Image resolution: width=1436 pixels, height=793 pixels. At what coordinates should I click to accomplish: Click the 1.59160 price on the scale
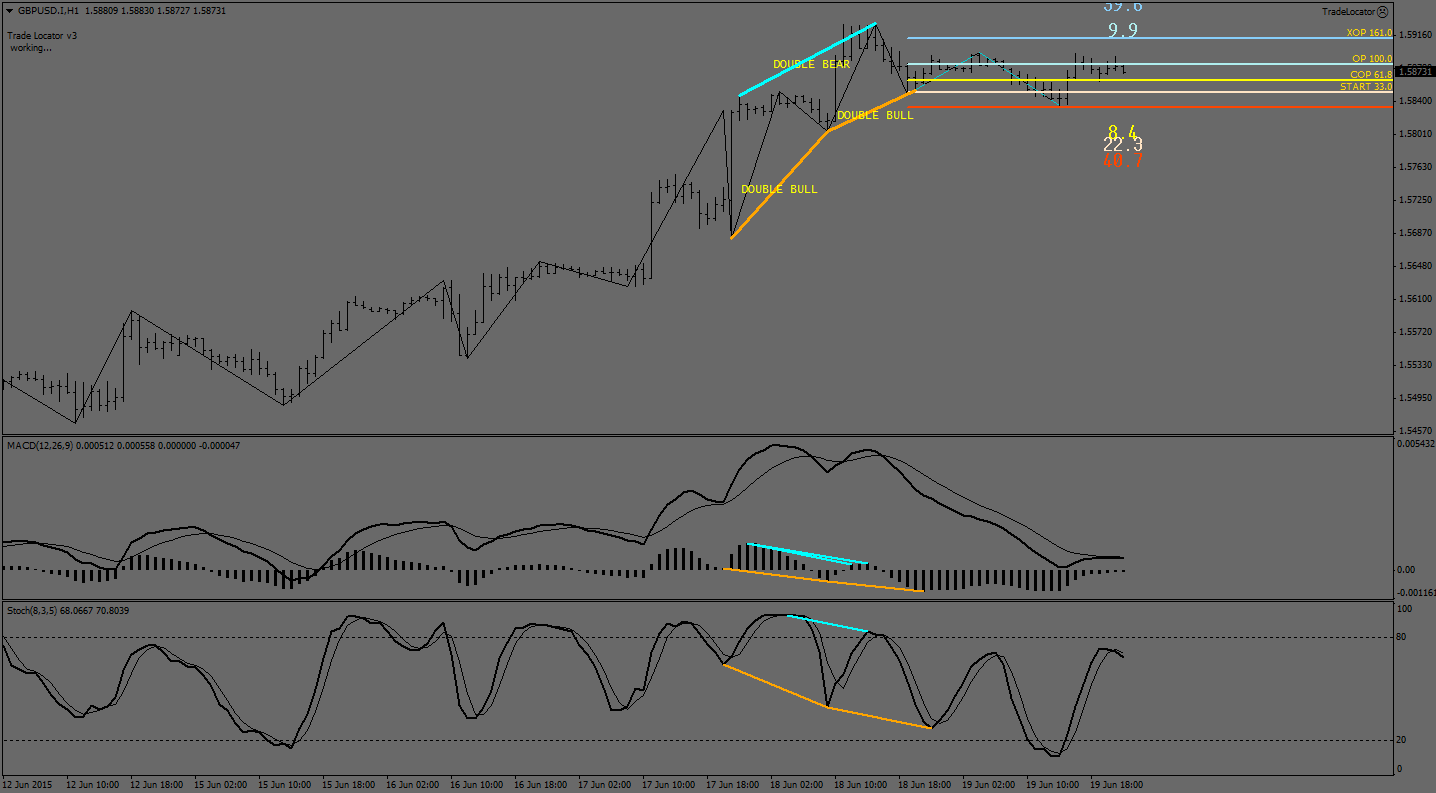(1414, 35)
